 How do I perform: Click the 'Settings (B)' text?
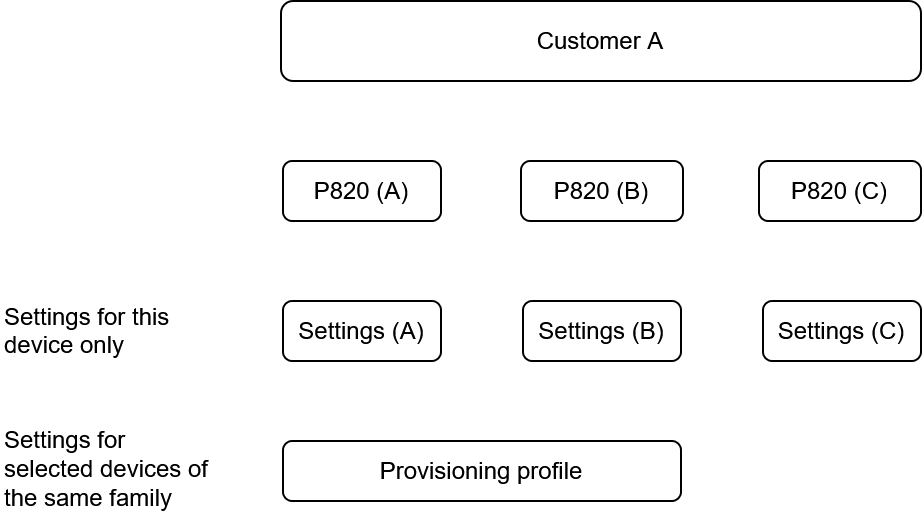600,331
